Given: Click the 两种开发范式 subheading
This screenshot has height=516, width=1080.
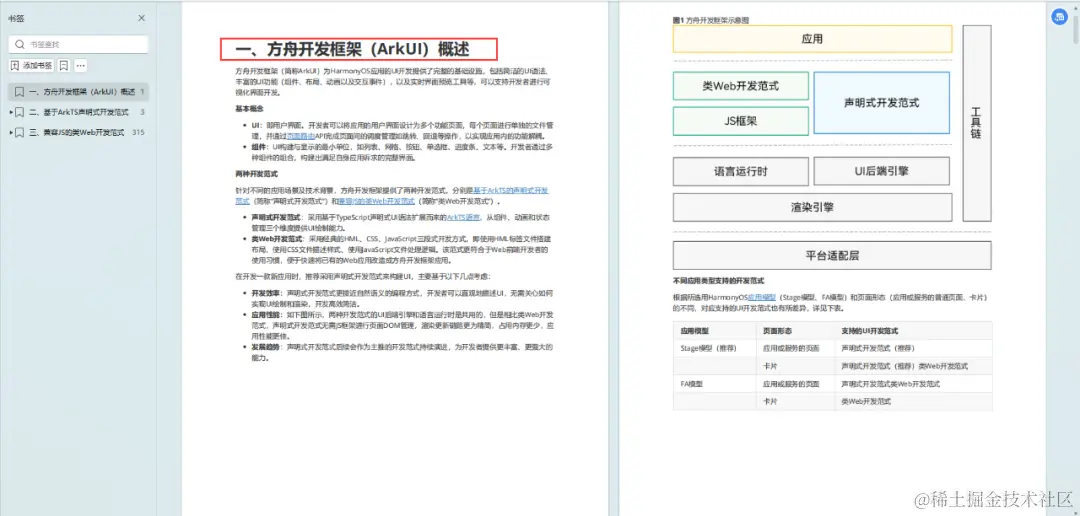Looking at the screenshot, I should click(x=256, y=174).
